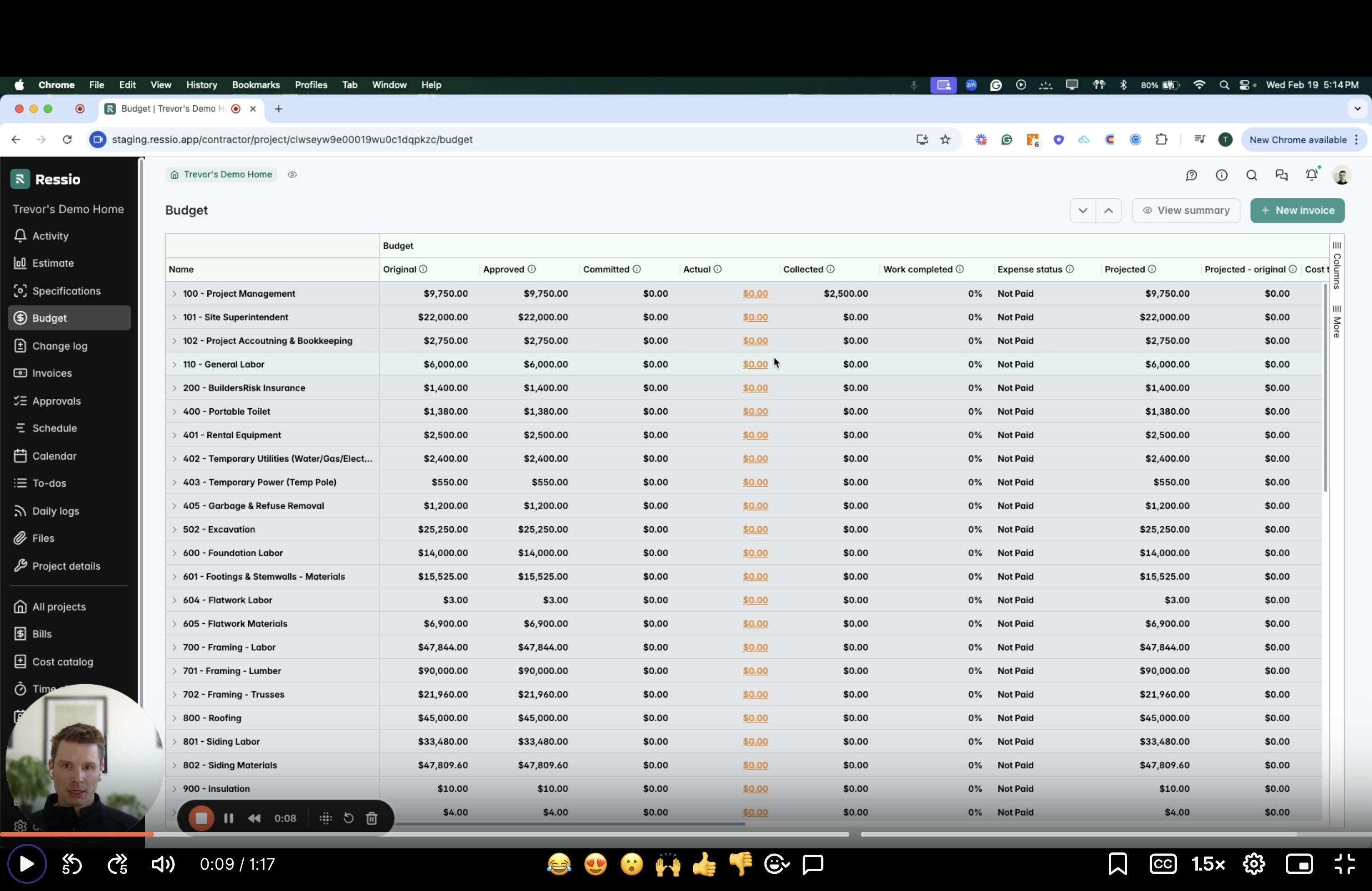Viewport: 1372px width, 891px height.
Task: Toggle the eye icon beside Trevor's Demo Home
Action: click(x=292, y=175)
